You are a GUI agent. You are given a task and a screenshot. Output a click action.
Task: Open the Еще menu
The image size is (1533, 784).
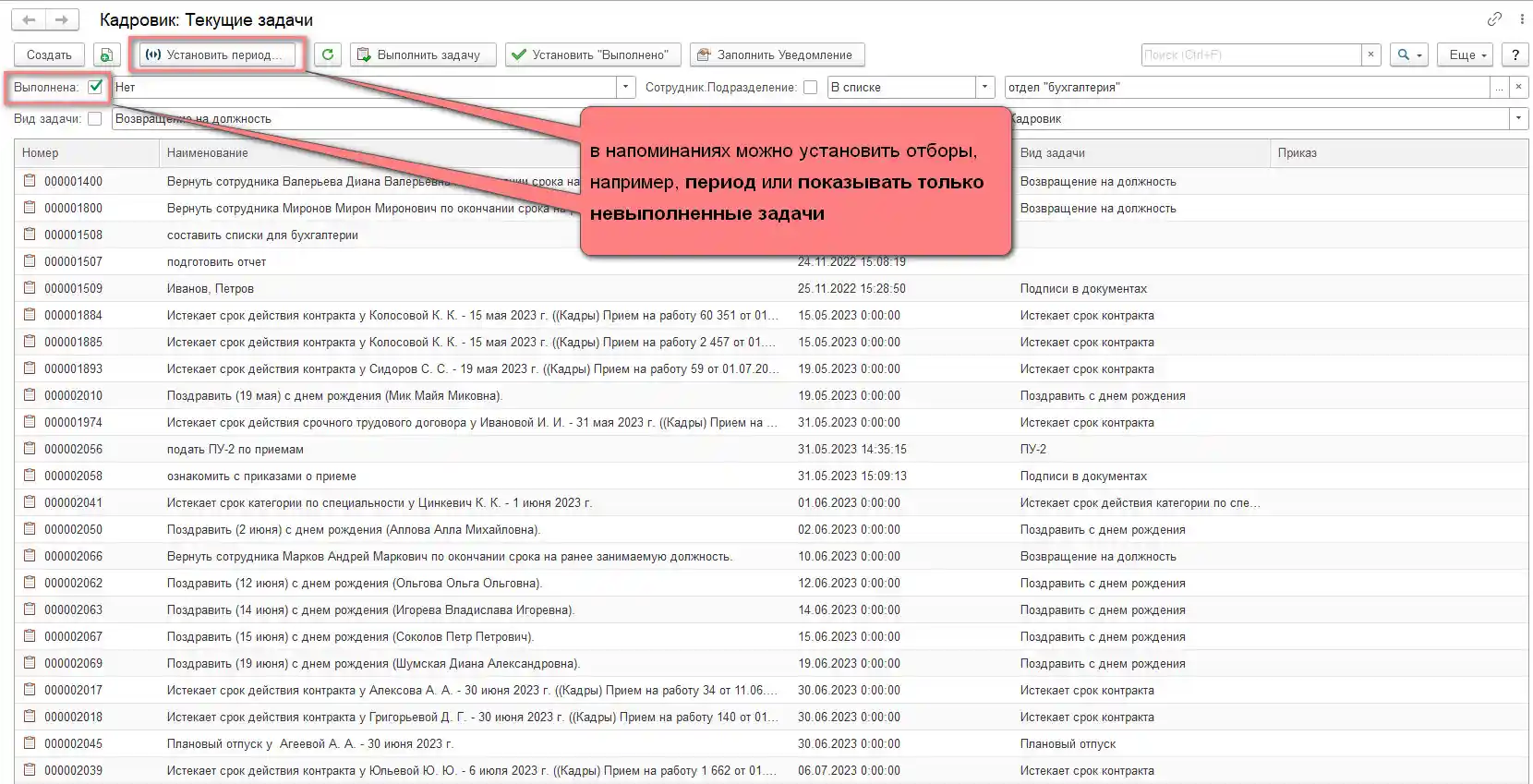point(1466,54)
